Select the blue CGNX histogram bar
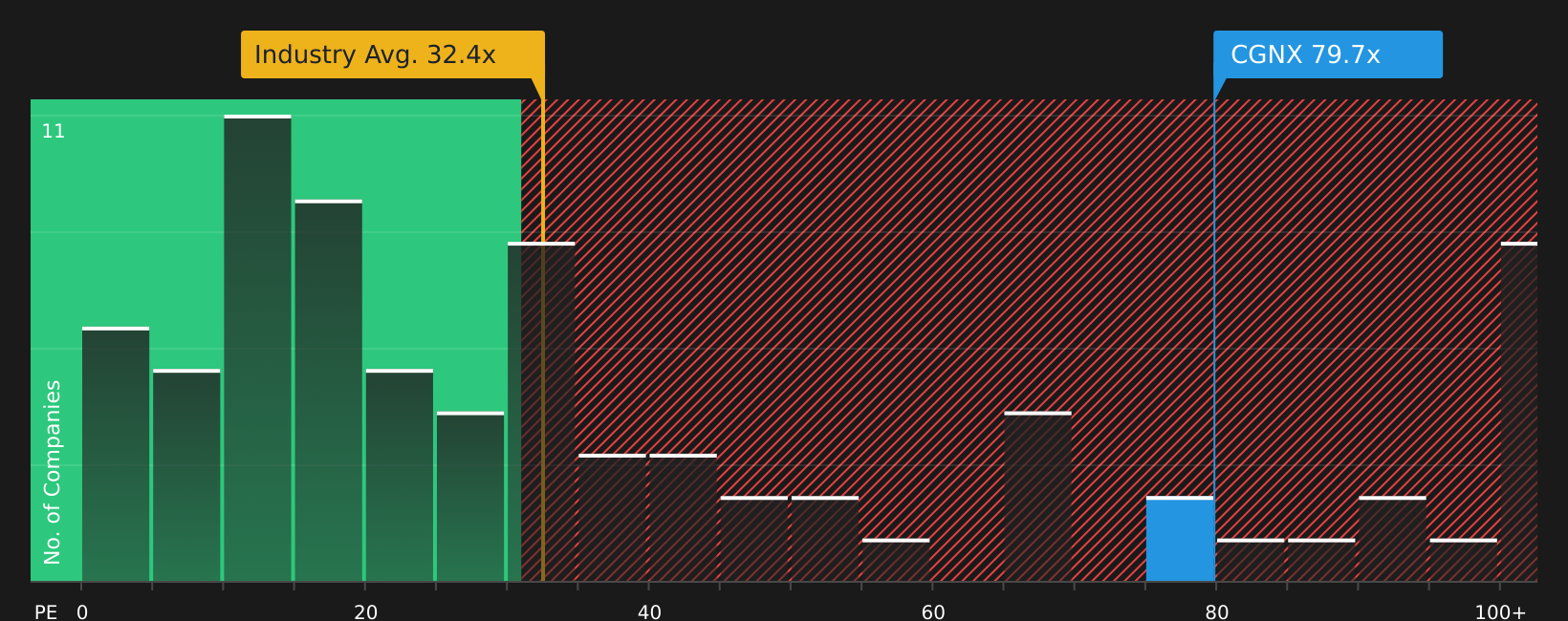This screenshot has width=1568, height=621. (x=1180, y=539)
